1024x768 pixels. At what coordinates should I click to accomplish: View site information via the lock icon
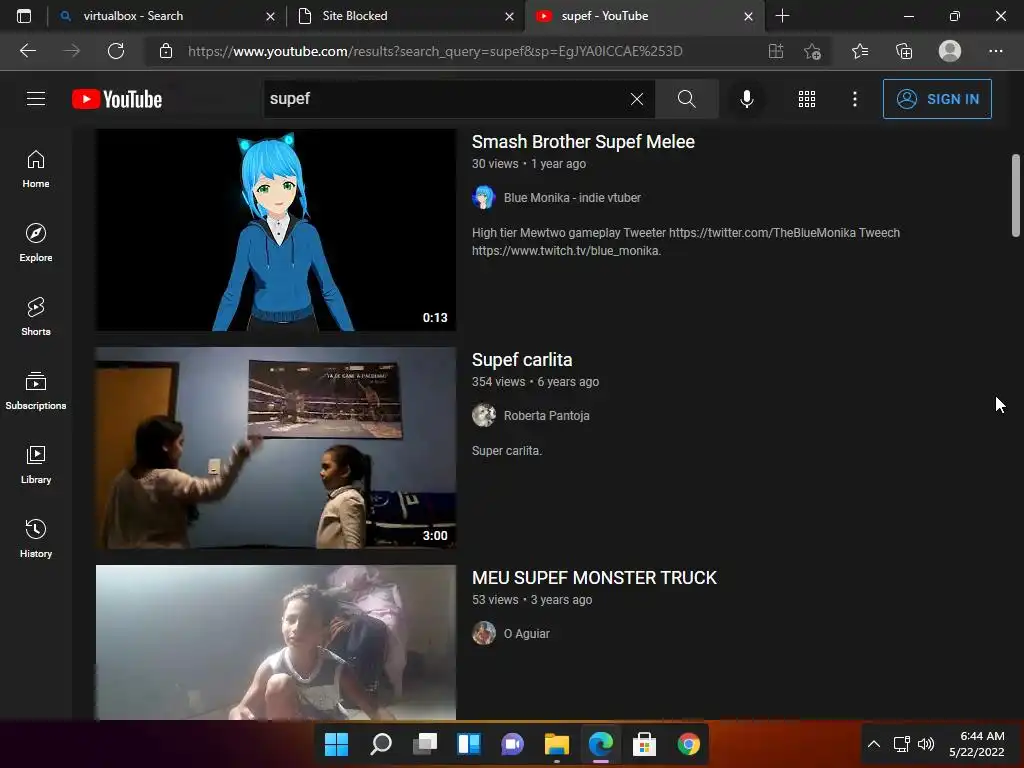[x=166, y=51]
